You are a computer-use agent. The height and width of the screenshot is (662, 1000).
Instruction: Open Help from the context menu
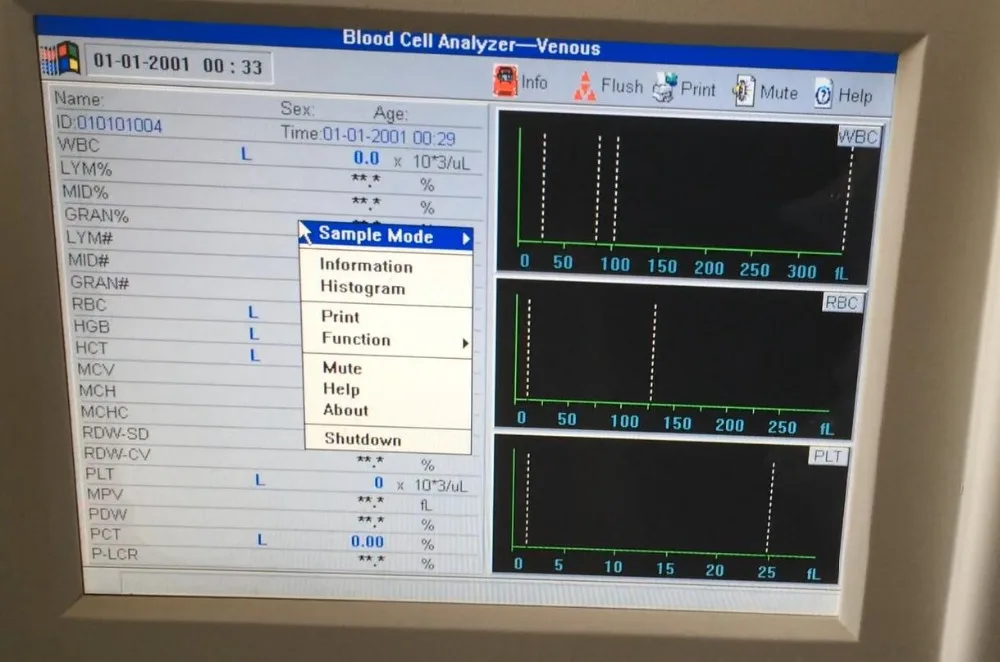pos(341,389)
